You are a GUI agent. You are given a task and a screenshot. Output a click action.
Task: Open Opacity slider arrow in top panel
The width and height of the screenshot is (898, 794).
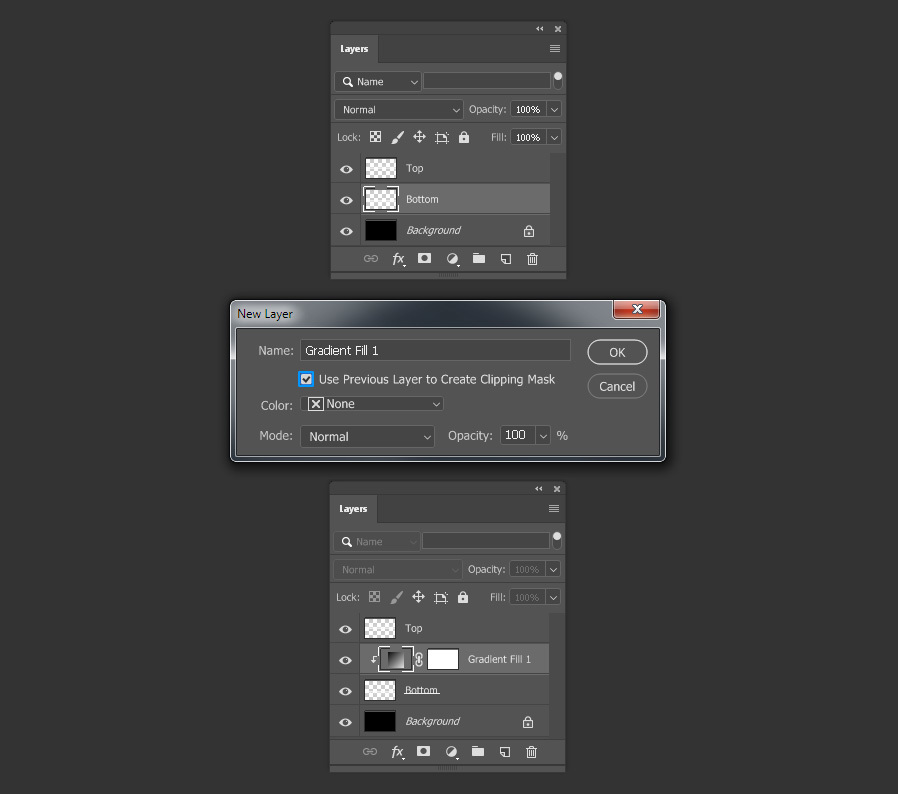click(x=554, y=109)
